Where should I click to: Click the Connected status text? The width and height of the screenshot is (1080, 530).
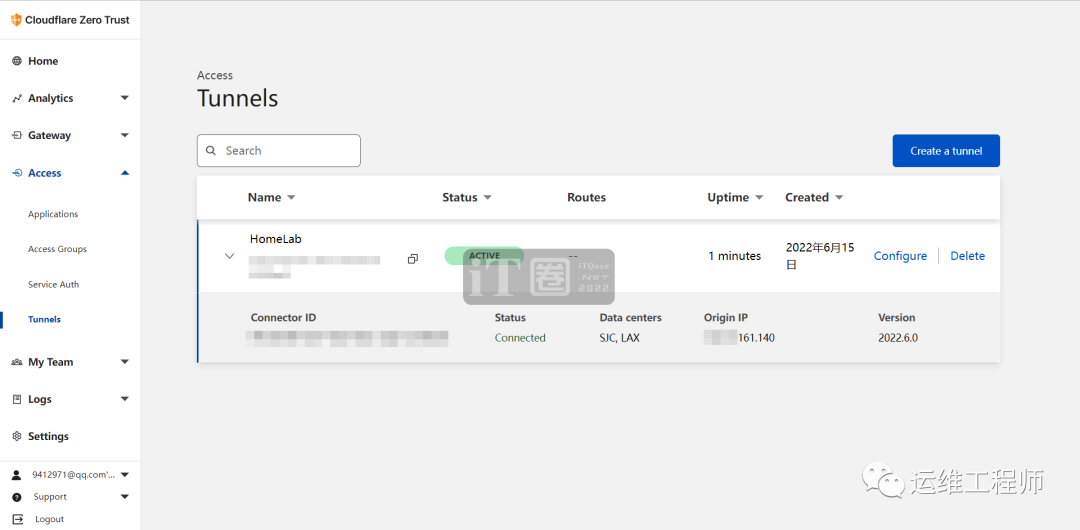pyautogui.click(x=520, y=338)
